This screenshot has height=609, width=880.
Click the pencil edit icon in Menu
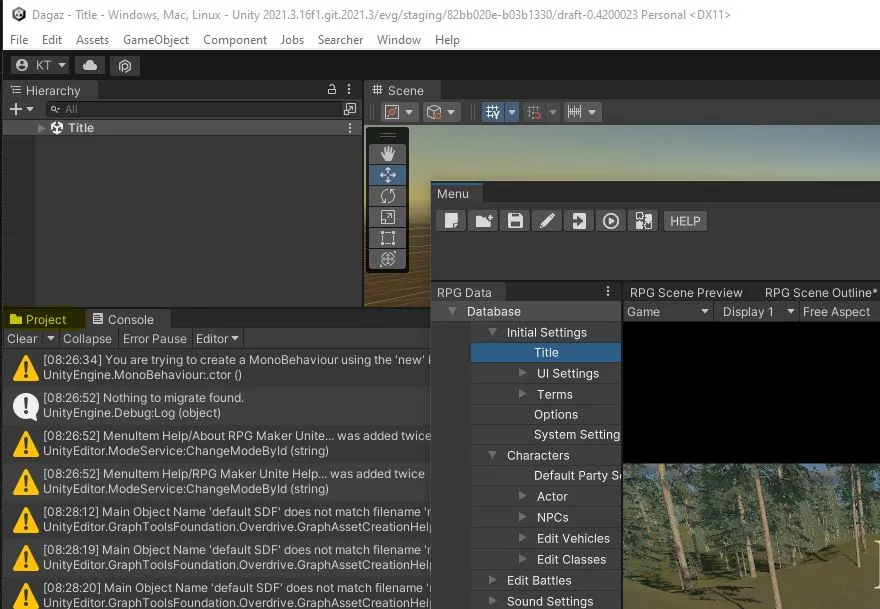point(547,221)
